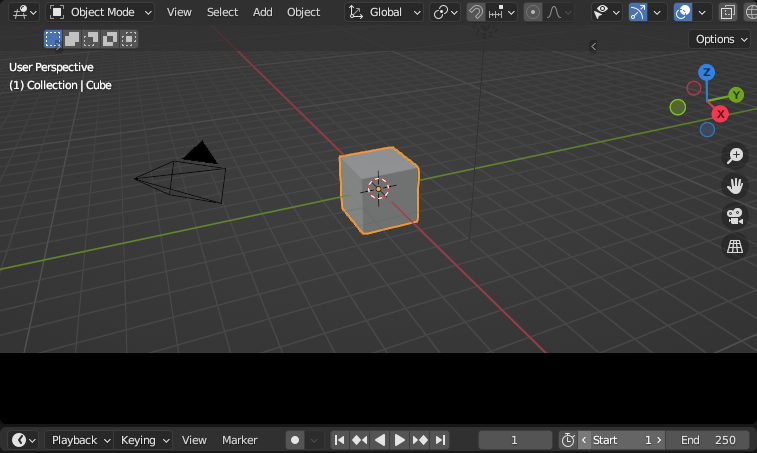Open proportional editing falloff dropdown
This screenshot has width=757, height=453.
point(559,12)
